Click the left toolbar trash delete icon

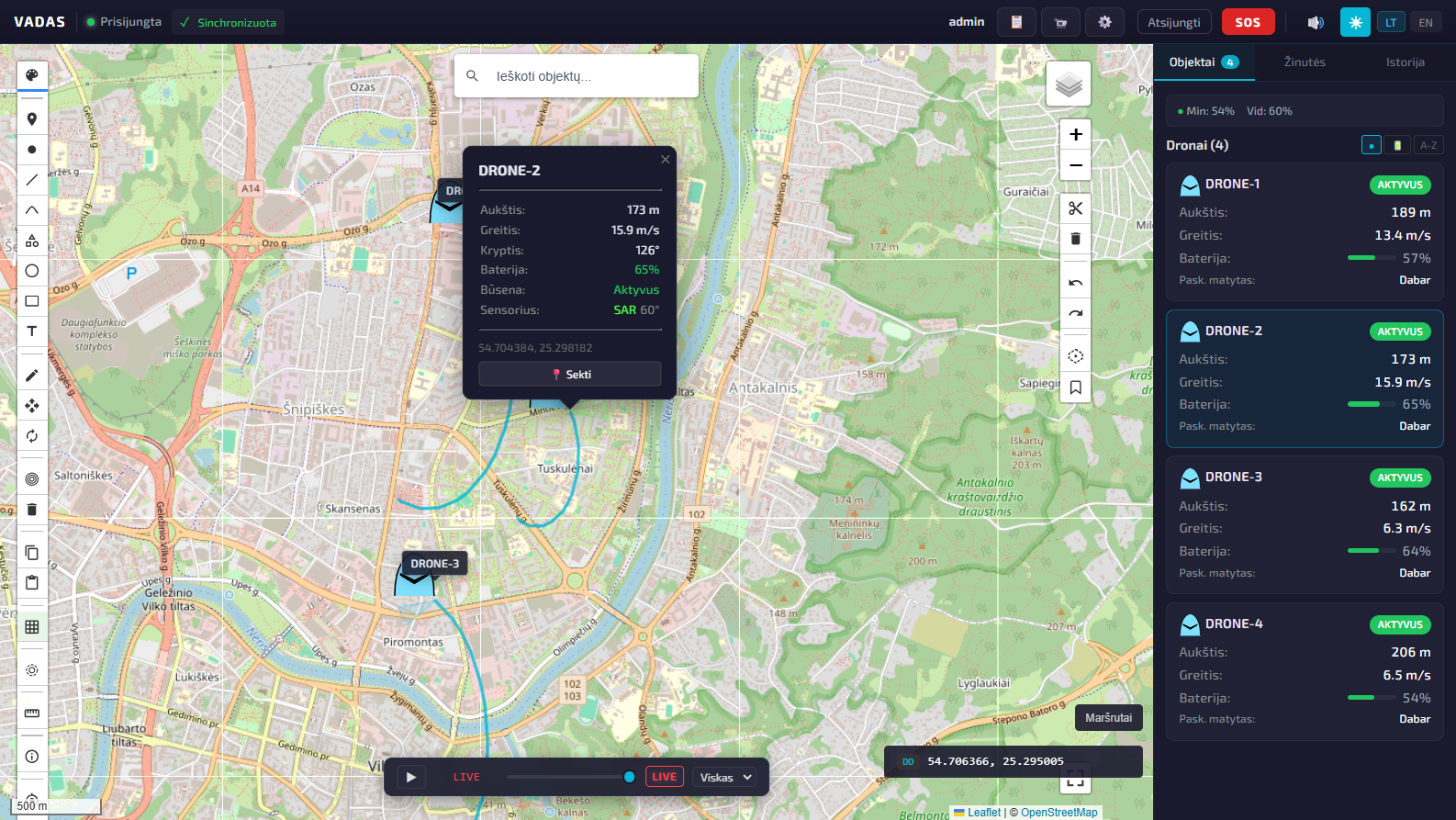click(x=32, y=510)
